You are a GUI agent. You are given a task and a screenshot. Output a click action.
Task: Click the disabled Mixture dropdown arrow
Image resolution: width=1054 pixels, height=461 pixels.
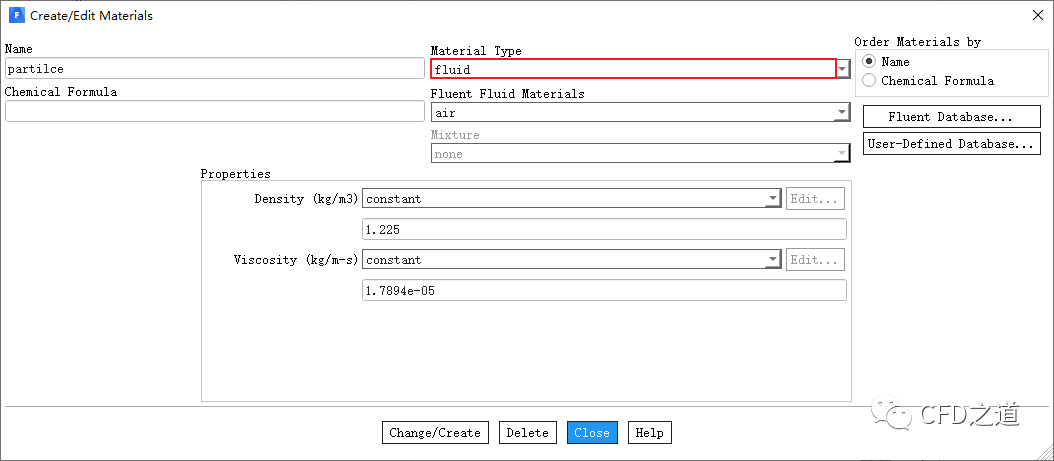point(843,154)
